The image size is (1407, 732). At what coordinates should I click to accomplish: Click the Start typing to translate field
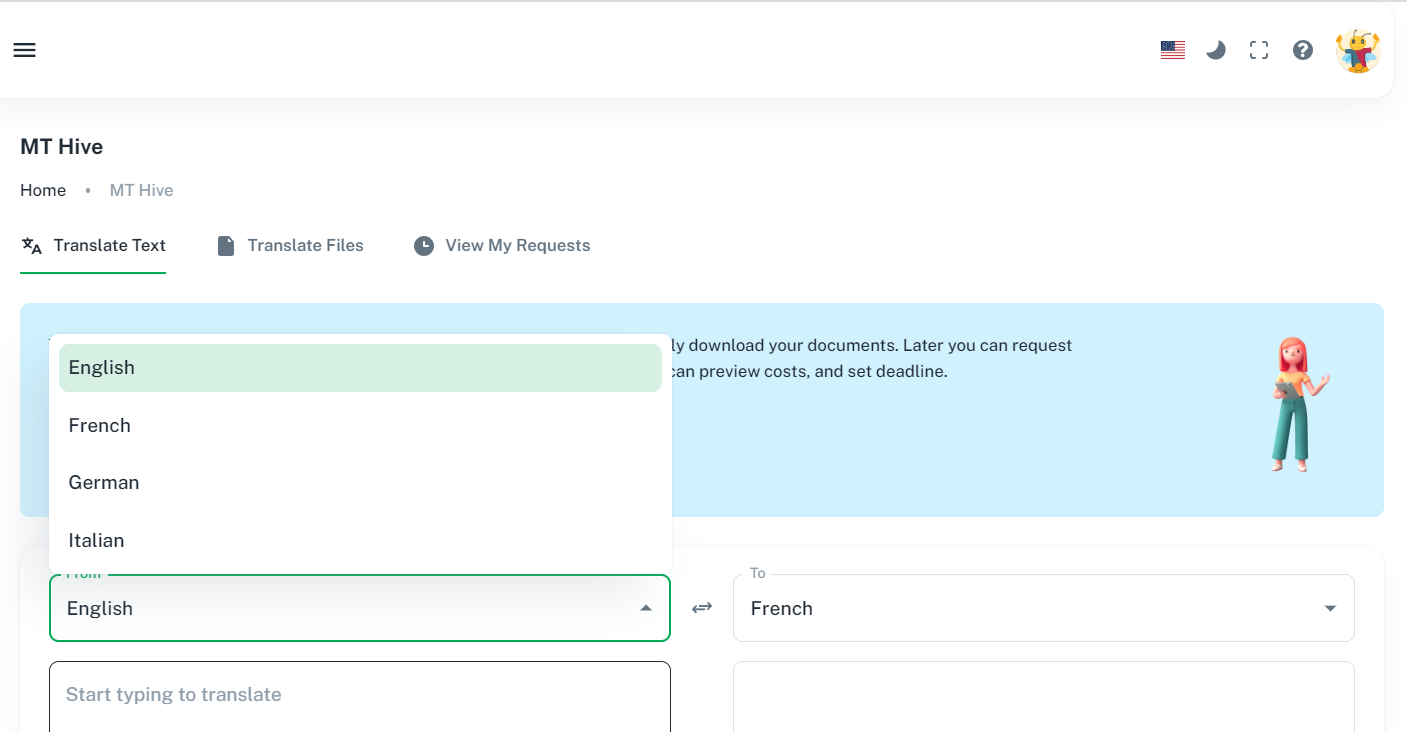(359, 695)
